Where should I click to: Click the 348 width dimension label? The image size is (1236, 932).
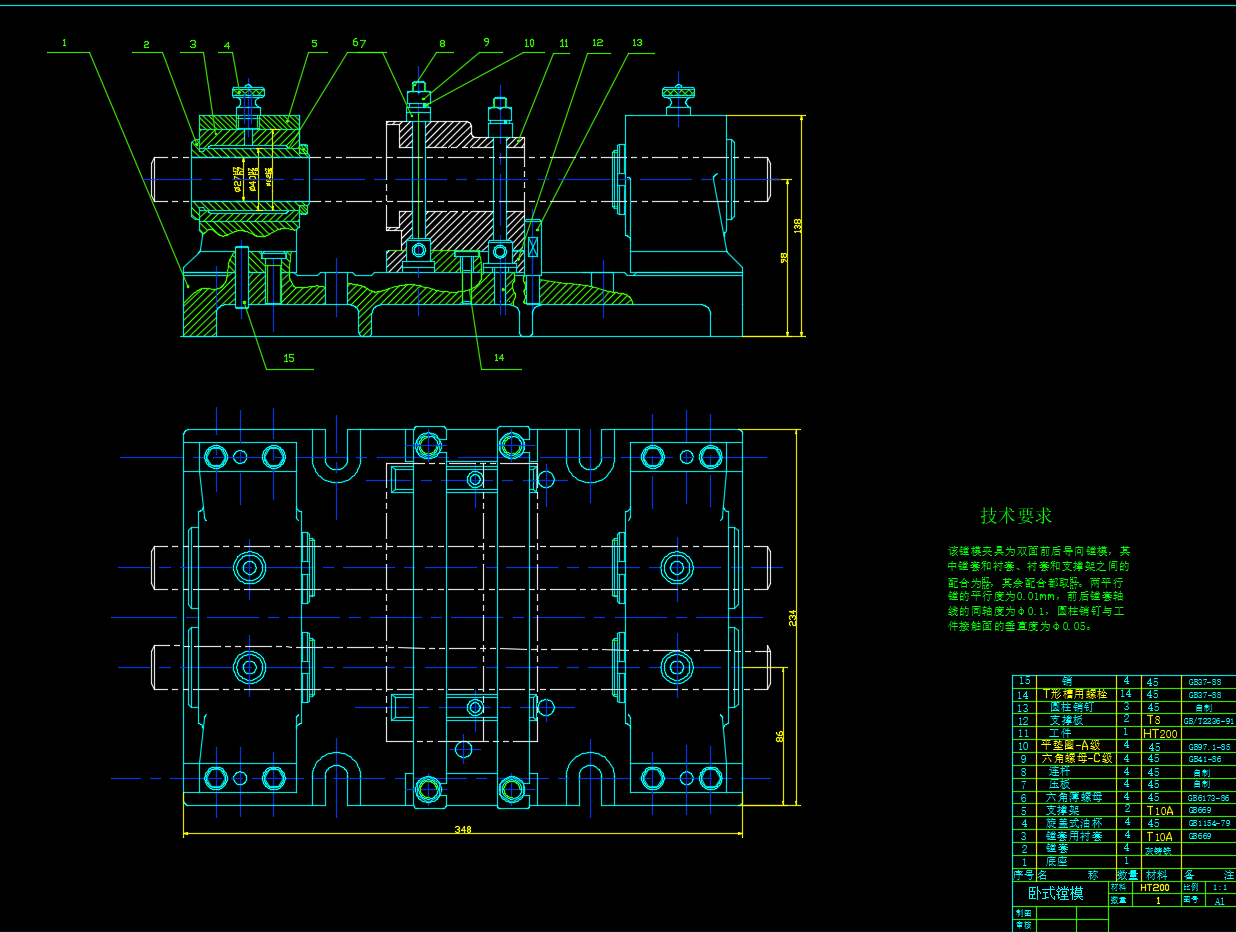click(463, 829)
